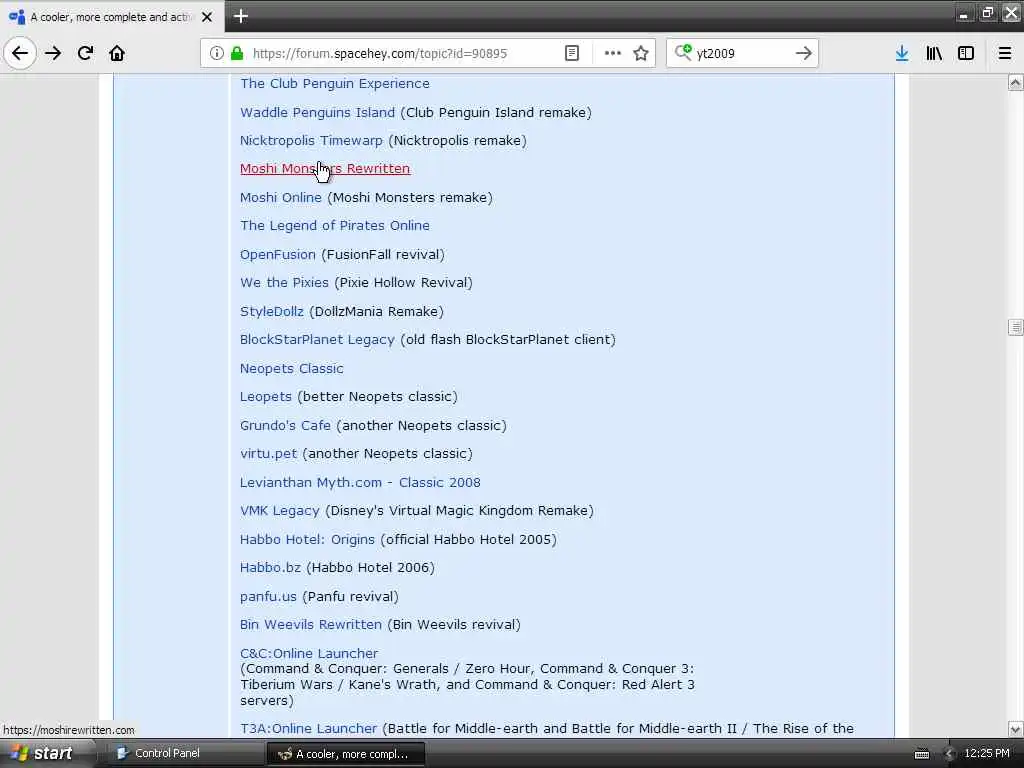This screenshot has height=768, width=1024.
Task: Click the yt2009 search box
Action: (x=741, y=53)
